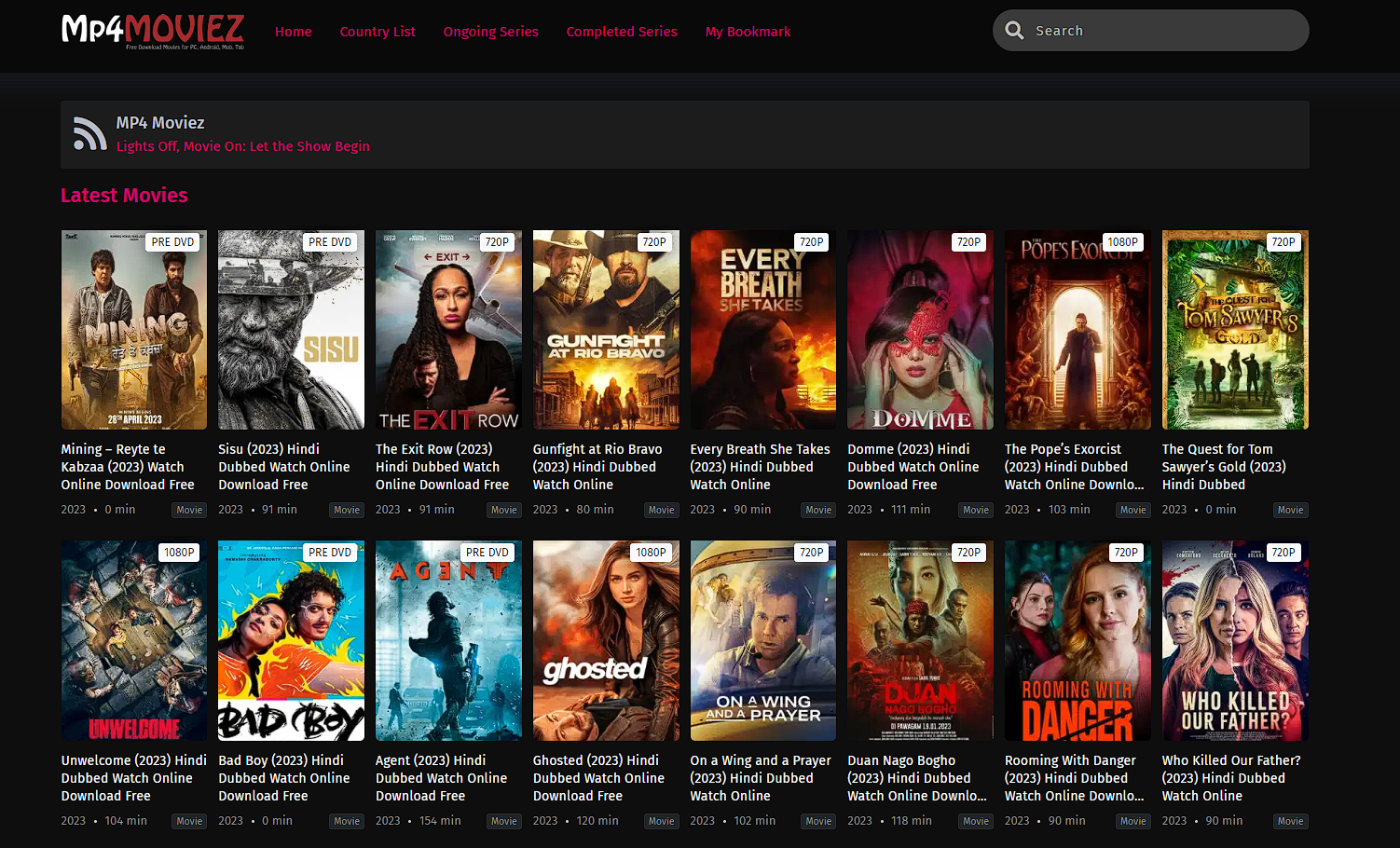
Task: Click the Unwelcome (2023) title link
Action: pos(134,778)
